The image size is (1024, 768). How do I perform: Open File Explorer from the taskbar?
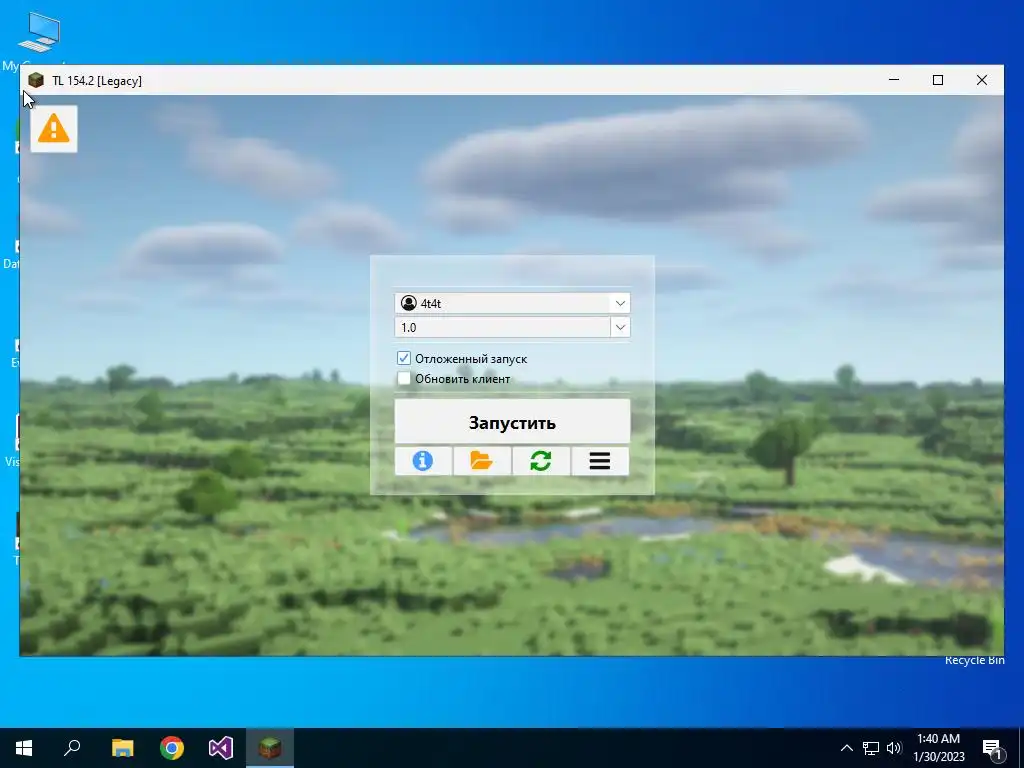click(x=122, y=748)
